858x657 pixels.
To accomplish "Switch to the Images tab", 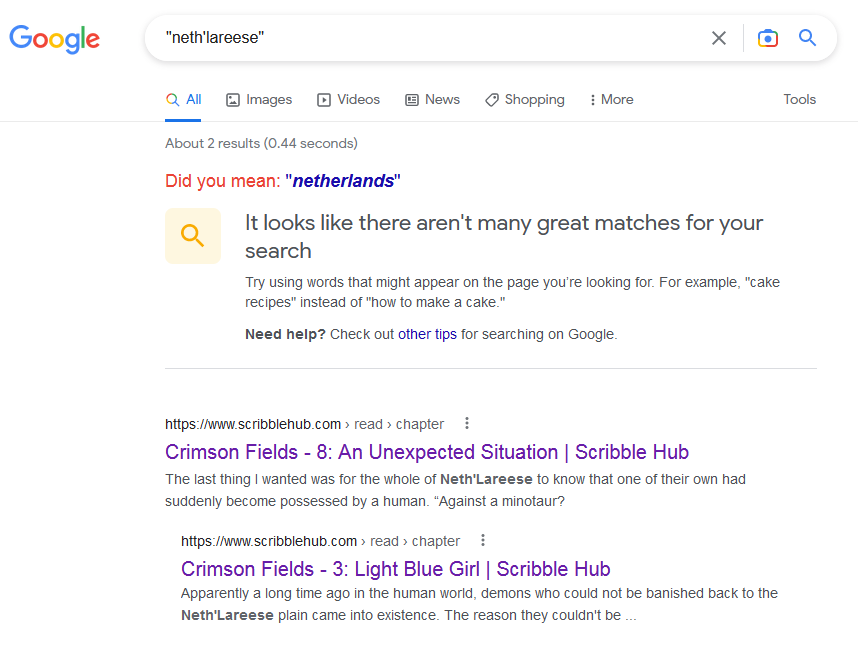I will pos(259,99).
